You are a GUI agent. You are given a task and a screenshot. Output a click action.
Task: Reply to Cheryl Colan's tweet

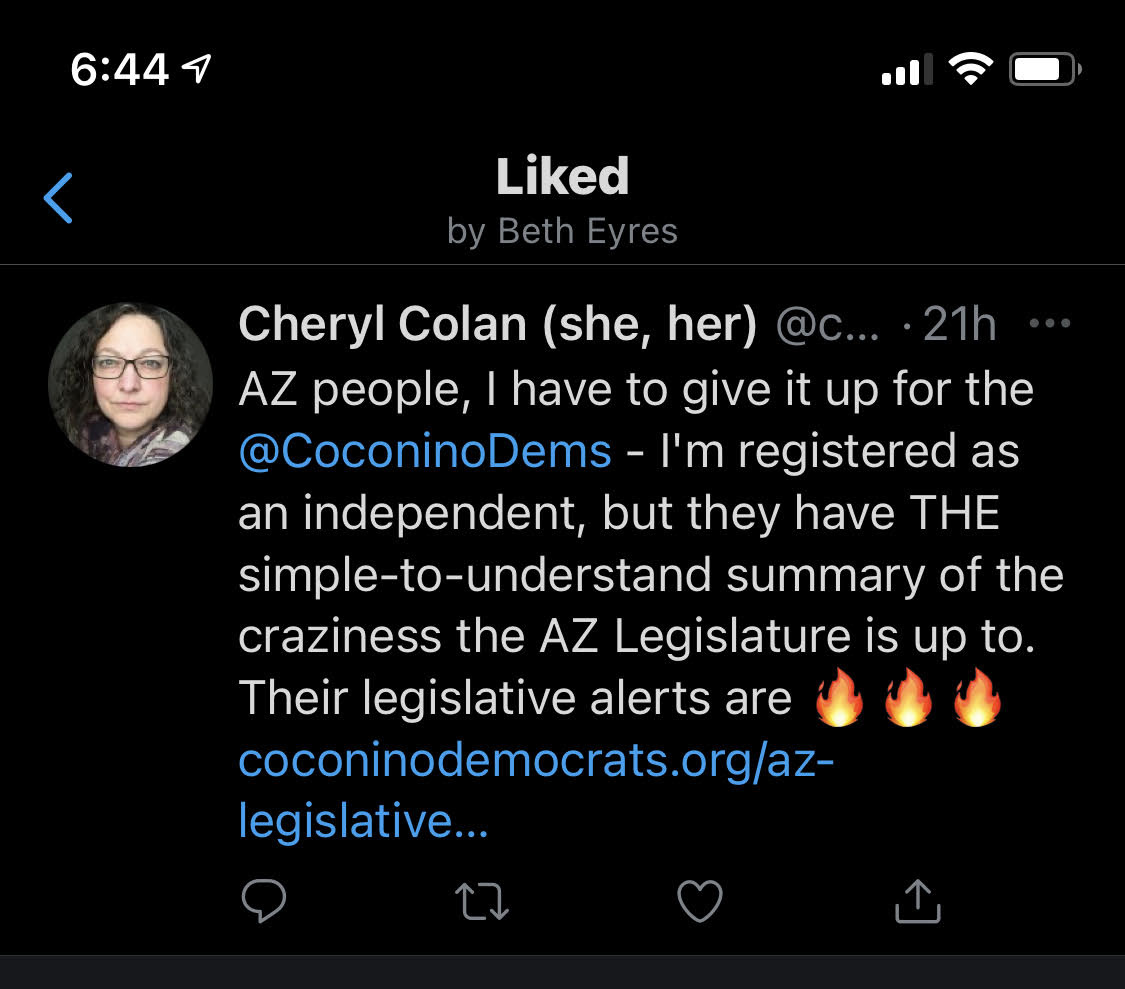(x=264, y=901)
